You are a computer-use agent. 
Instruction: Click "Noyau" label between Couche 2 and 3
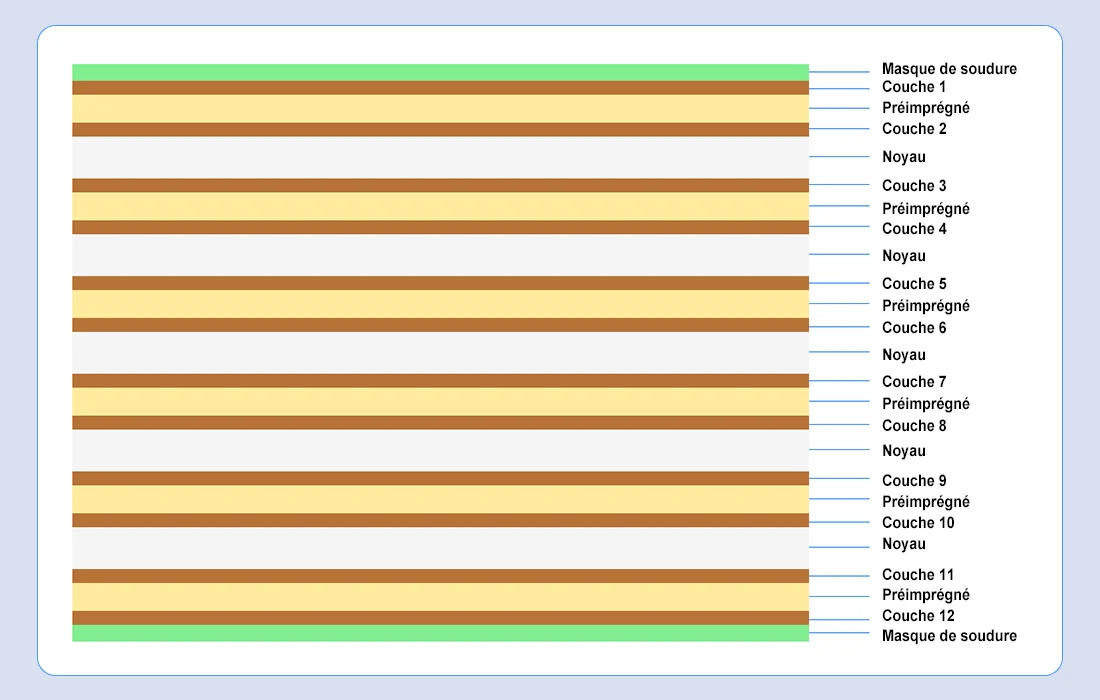click(x=903, y=157)
